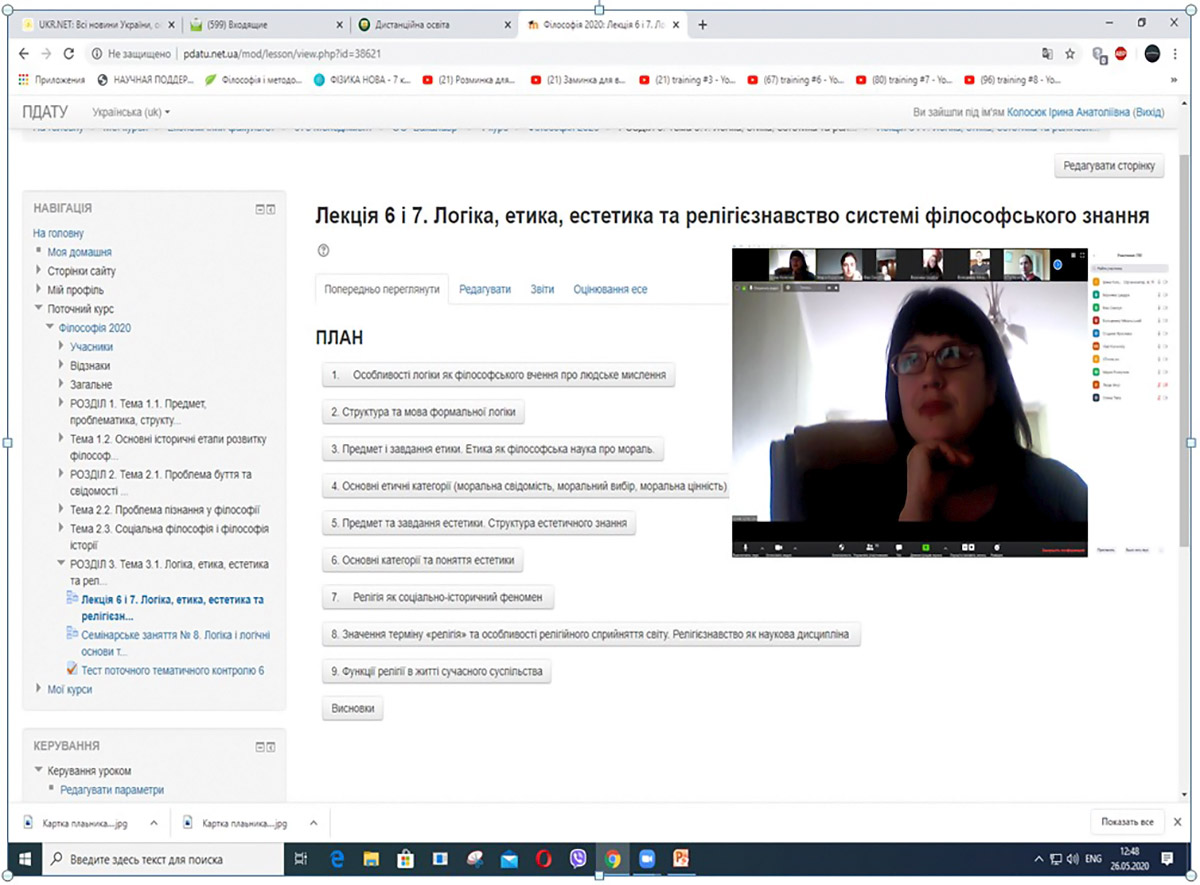Expand the Учасники tree node
The width and height of the screenshot is (1200, 885).
[60, 347]
